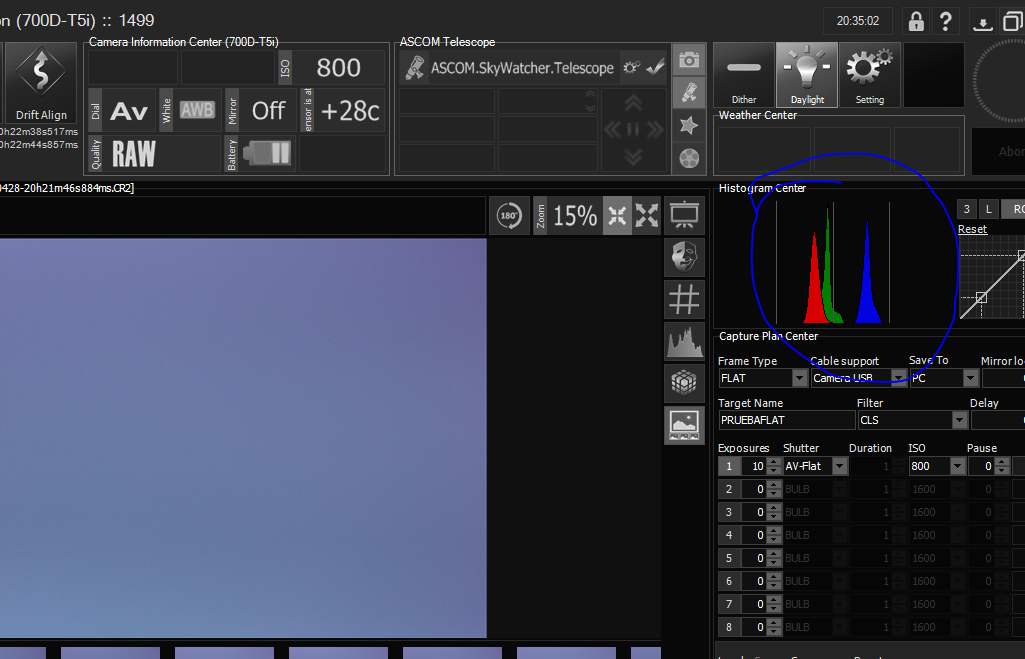Toggle the theater mask overlay icon

point(684,257)
